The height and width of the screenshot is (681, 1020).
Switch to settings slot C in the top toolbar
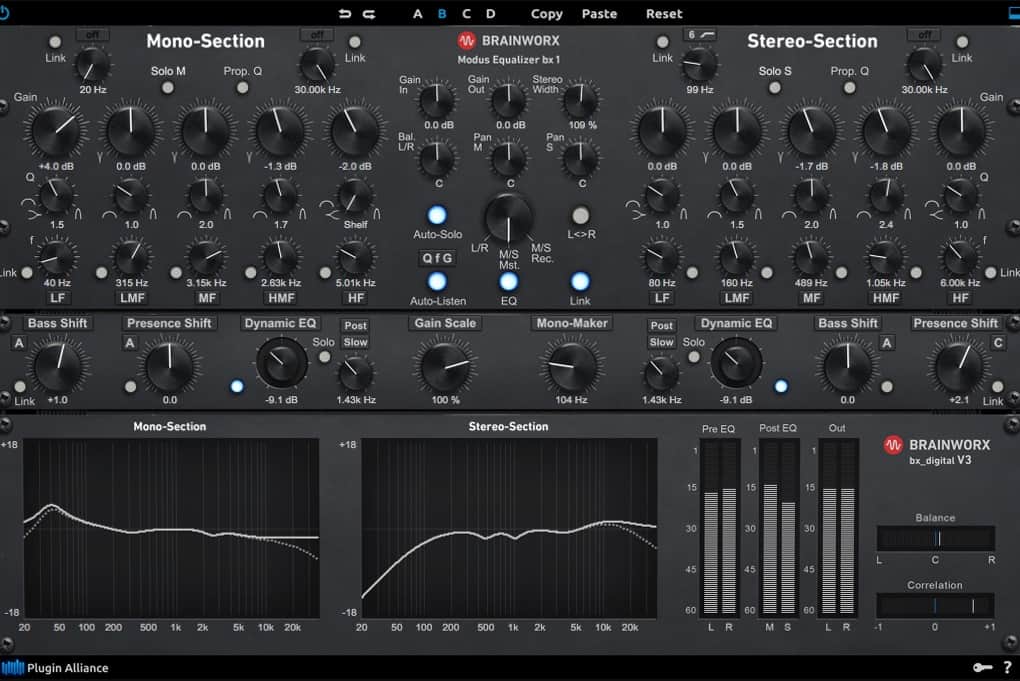(x=466, y=14)
